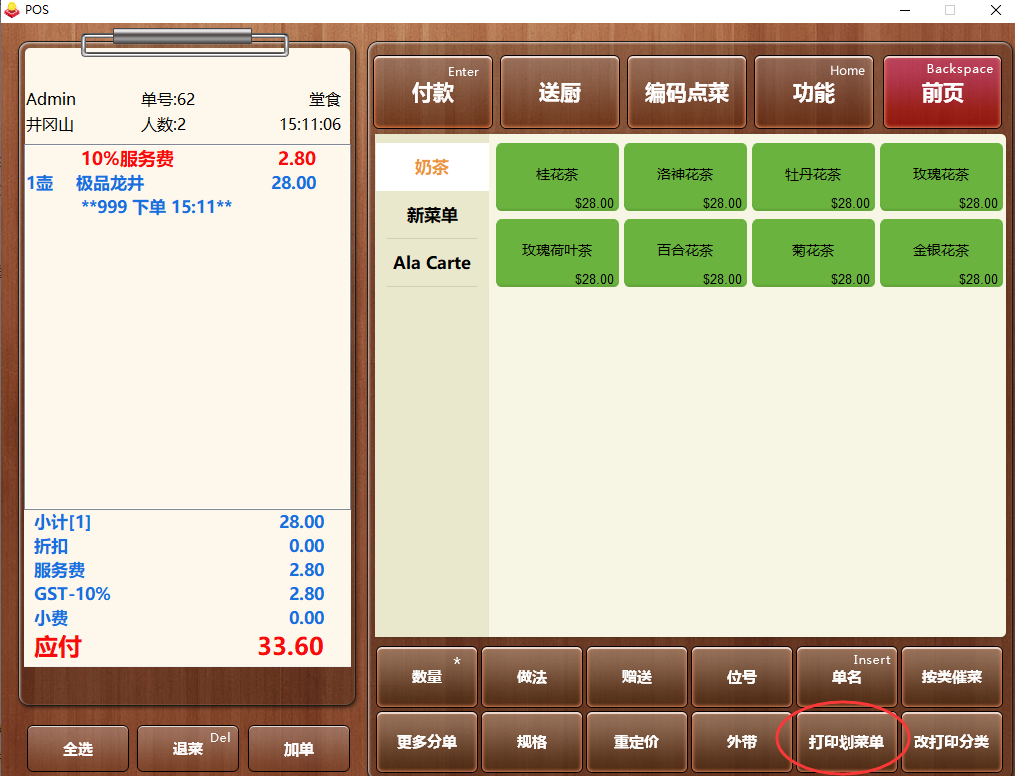This screenshot has width=1015, height=776.
Task: Open the Ala Carte category
Action: pos(432,263)
